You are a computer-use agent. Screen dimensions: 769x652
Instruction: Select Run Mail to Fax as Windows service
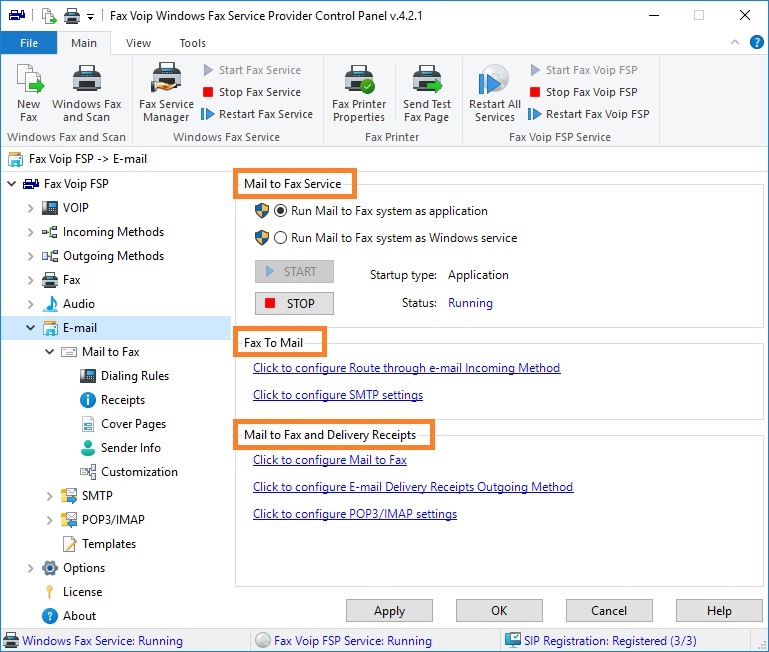280,238
